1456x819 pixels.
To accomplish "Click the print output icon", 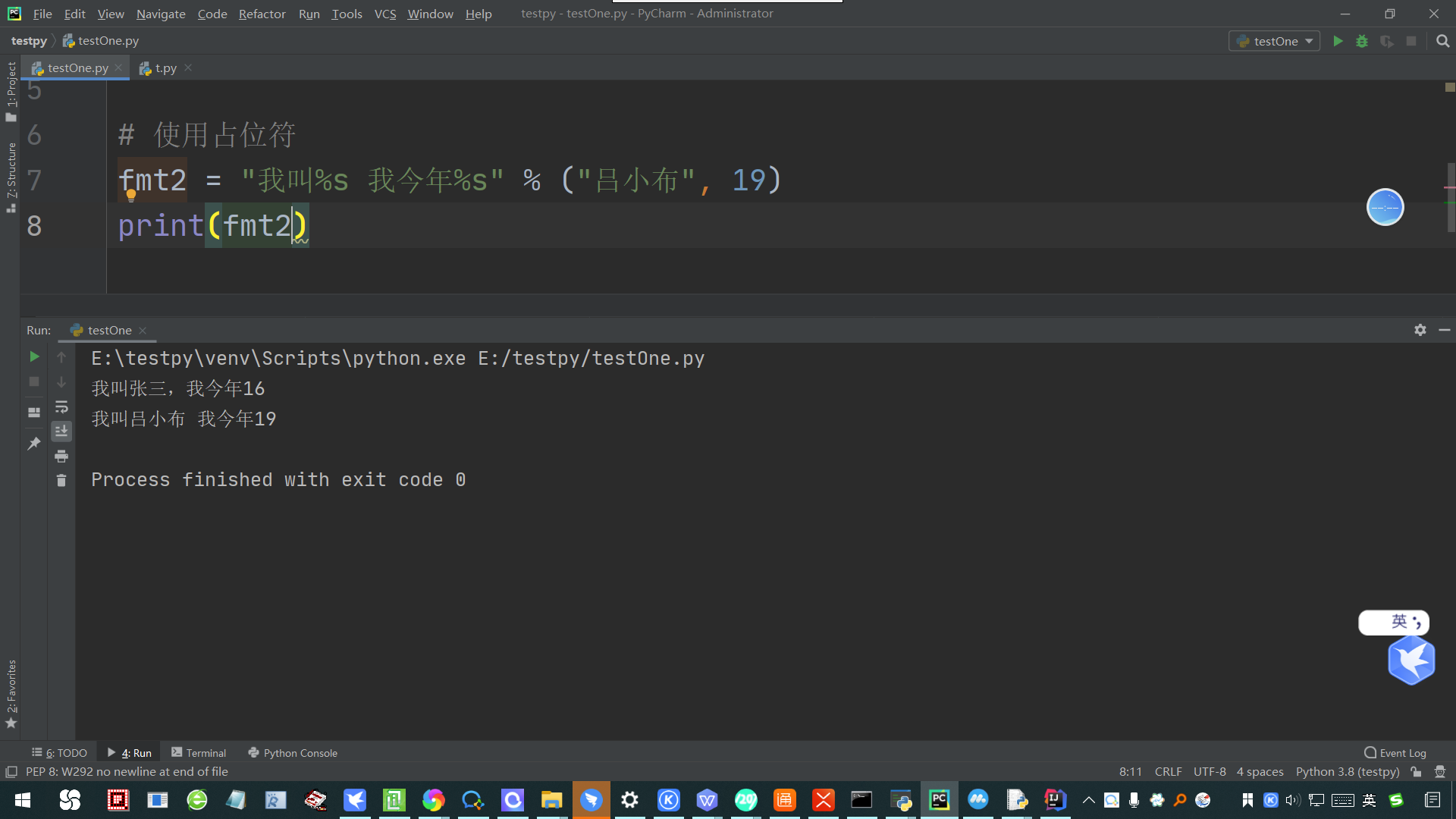I will (x=61, y=456).
